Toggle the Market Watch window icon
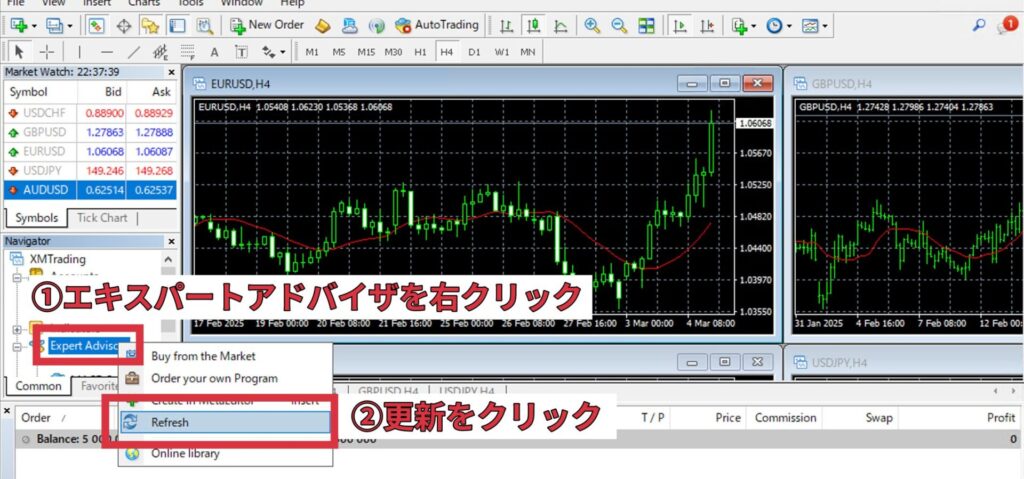Image resolution: width=1024 pixels, height=479 pixels. [97, 25]
